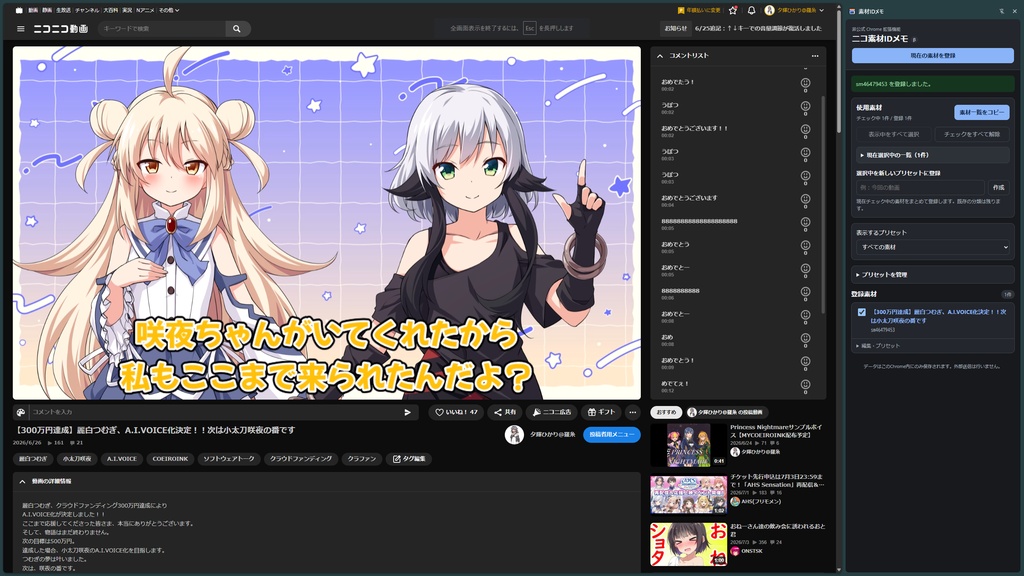Open Princess Nightmare video thumbnail
Screen dimensions: 1024x576
[688, 445]
